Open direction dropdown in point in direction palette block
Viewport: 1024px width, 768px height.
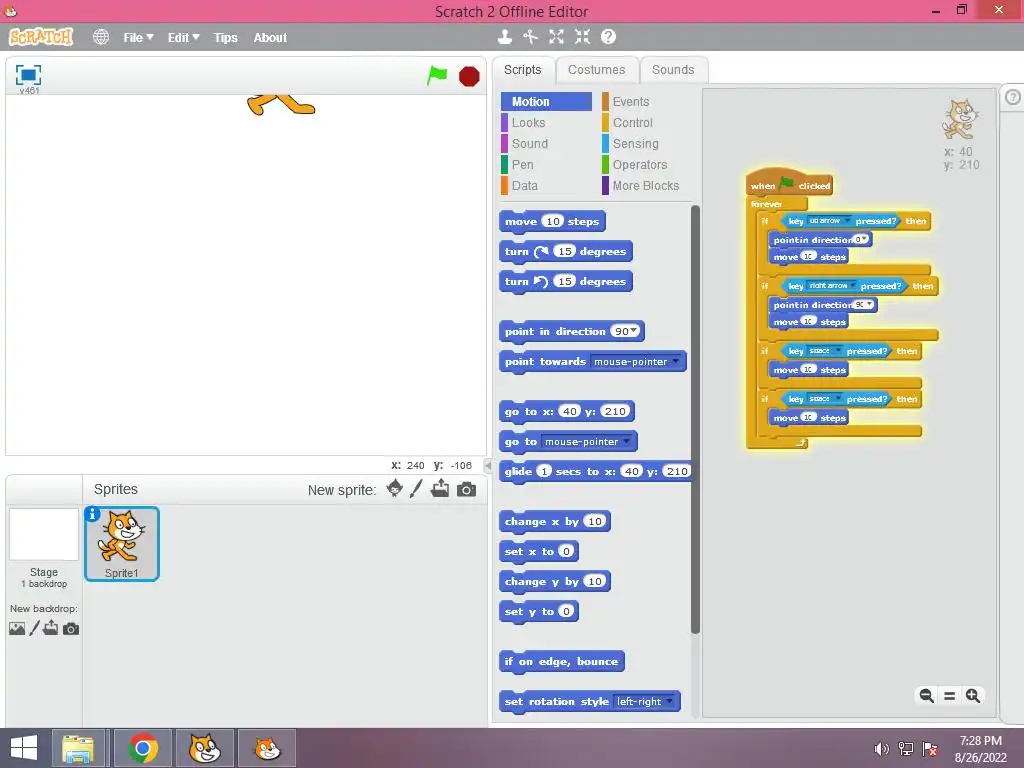pos(633,331)
